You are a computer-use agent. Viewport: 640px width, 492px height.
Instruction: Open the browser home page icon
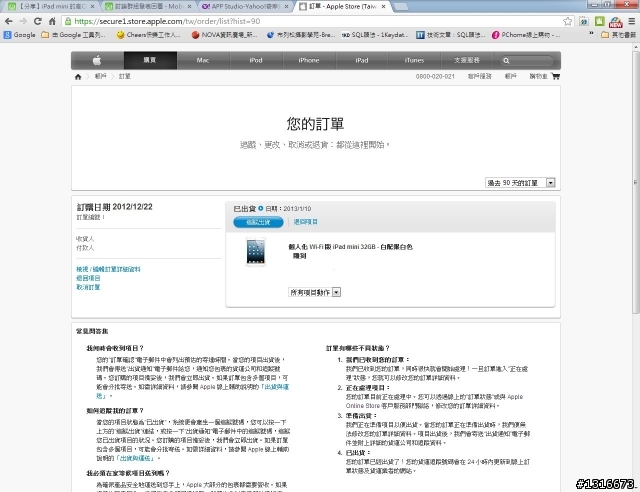point(52,21)
